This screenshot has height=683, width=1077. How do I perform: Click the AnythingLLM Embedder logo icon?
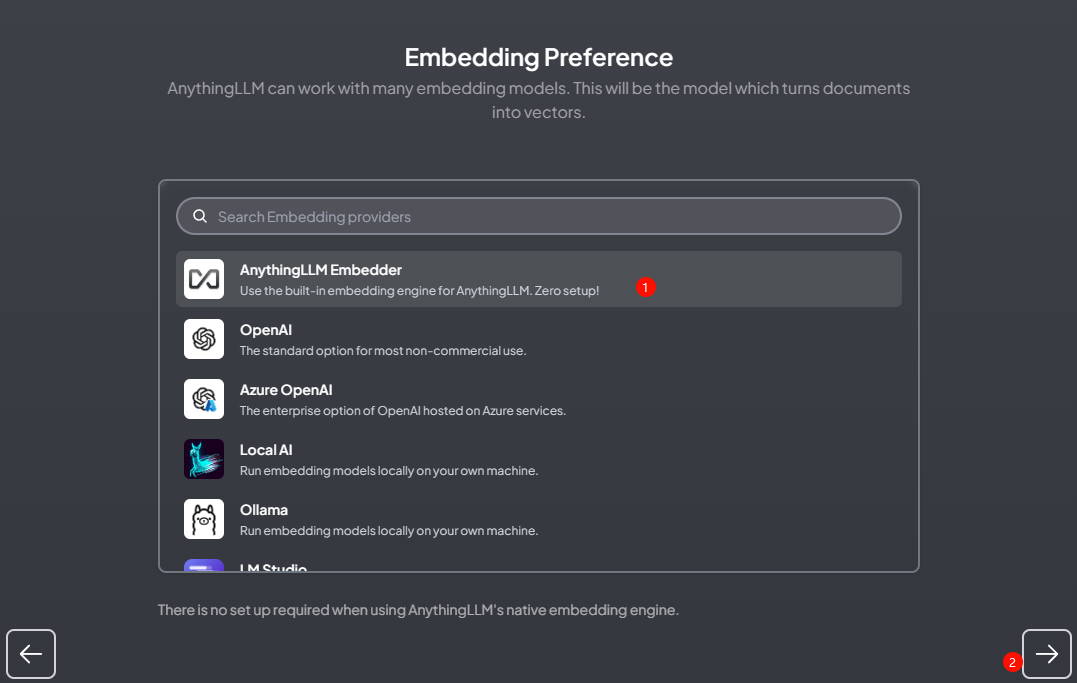coord(204,279)
